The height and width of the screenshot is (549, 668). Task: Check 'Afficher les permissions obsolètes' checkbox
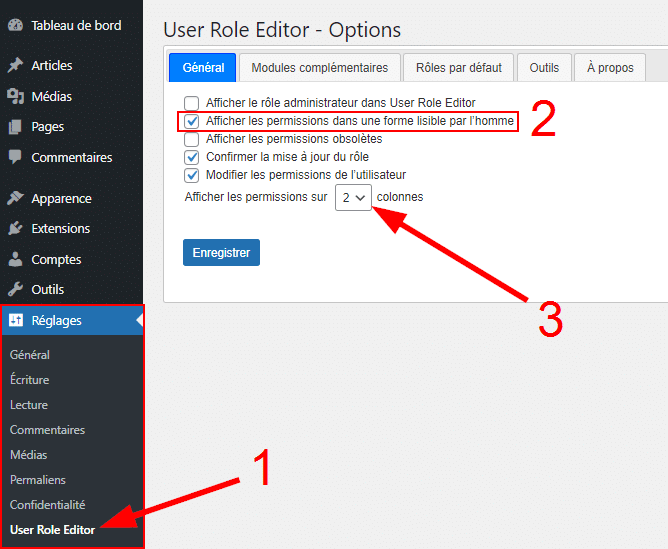(x=192, y=139)
